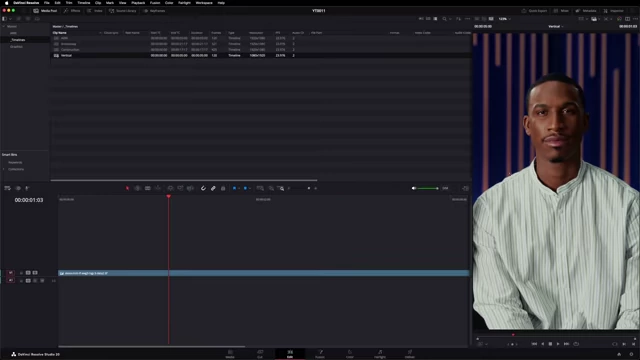
Task: Click the Detail Zoom magnifier icon
Action: click(271, 188)
